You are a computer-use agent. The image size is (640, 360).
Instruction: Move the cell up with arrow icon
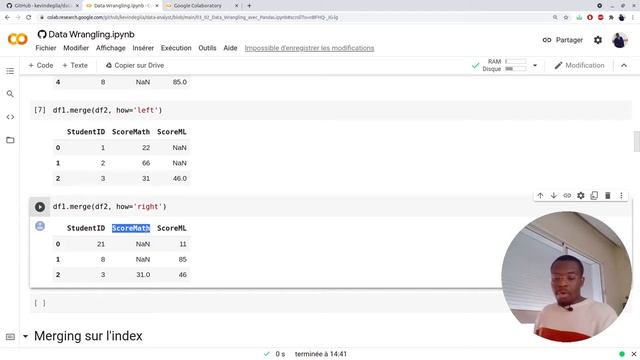[x=540, y=196]
